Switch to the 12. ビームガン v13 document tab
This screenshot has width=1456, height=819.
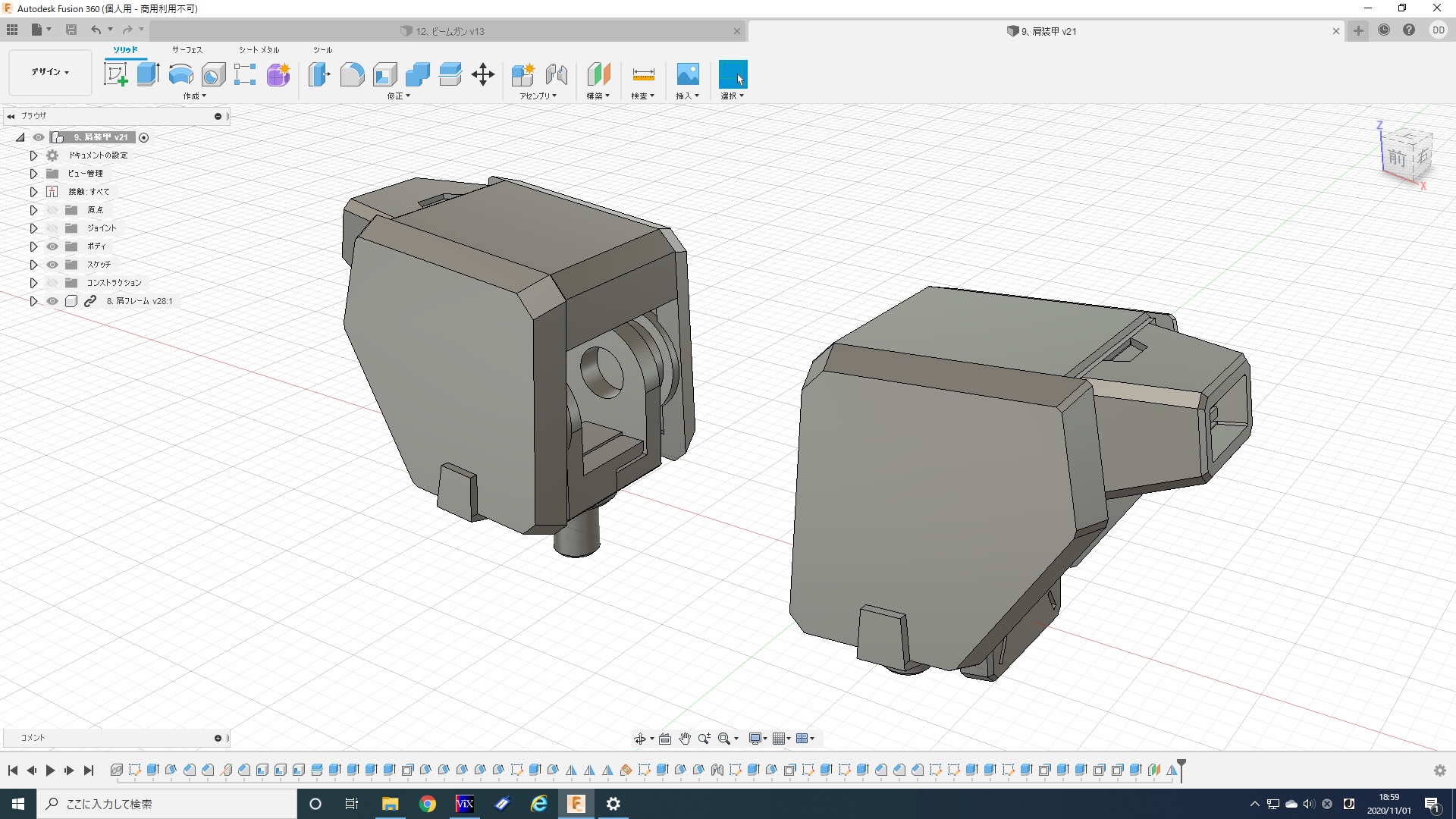449,31
